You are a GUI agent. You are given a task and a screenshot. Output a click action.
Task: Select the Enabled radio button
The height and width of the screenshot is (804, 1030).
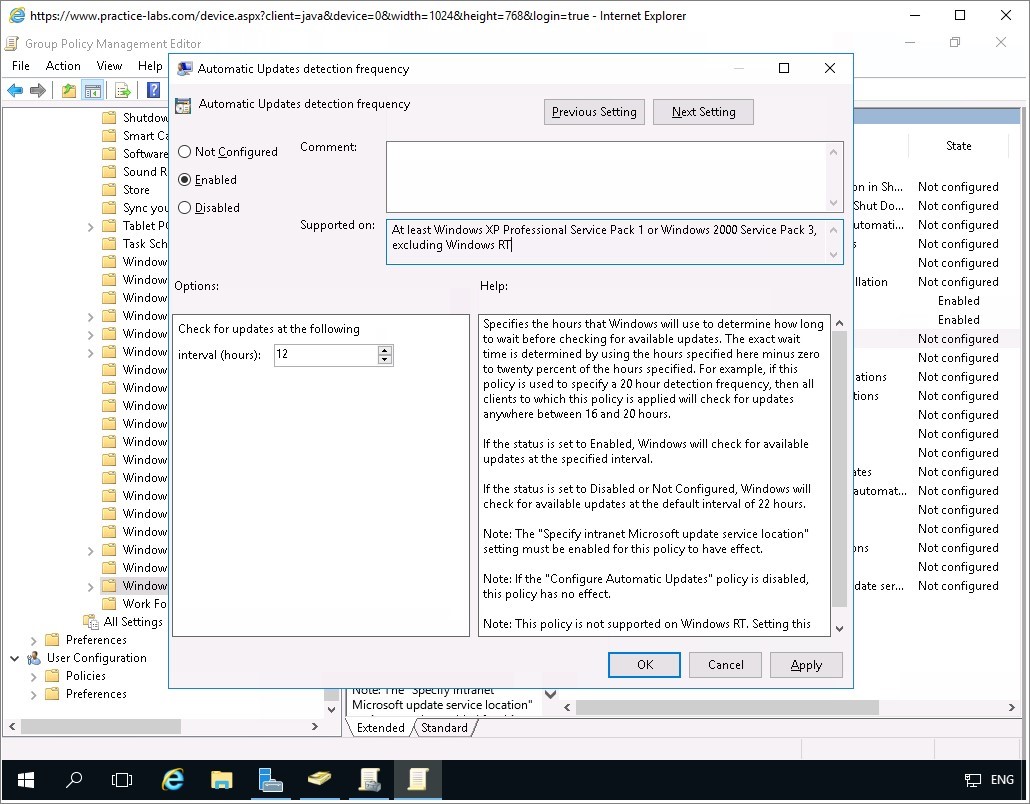pyautogui.click(x=184, y=180)
